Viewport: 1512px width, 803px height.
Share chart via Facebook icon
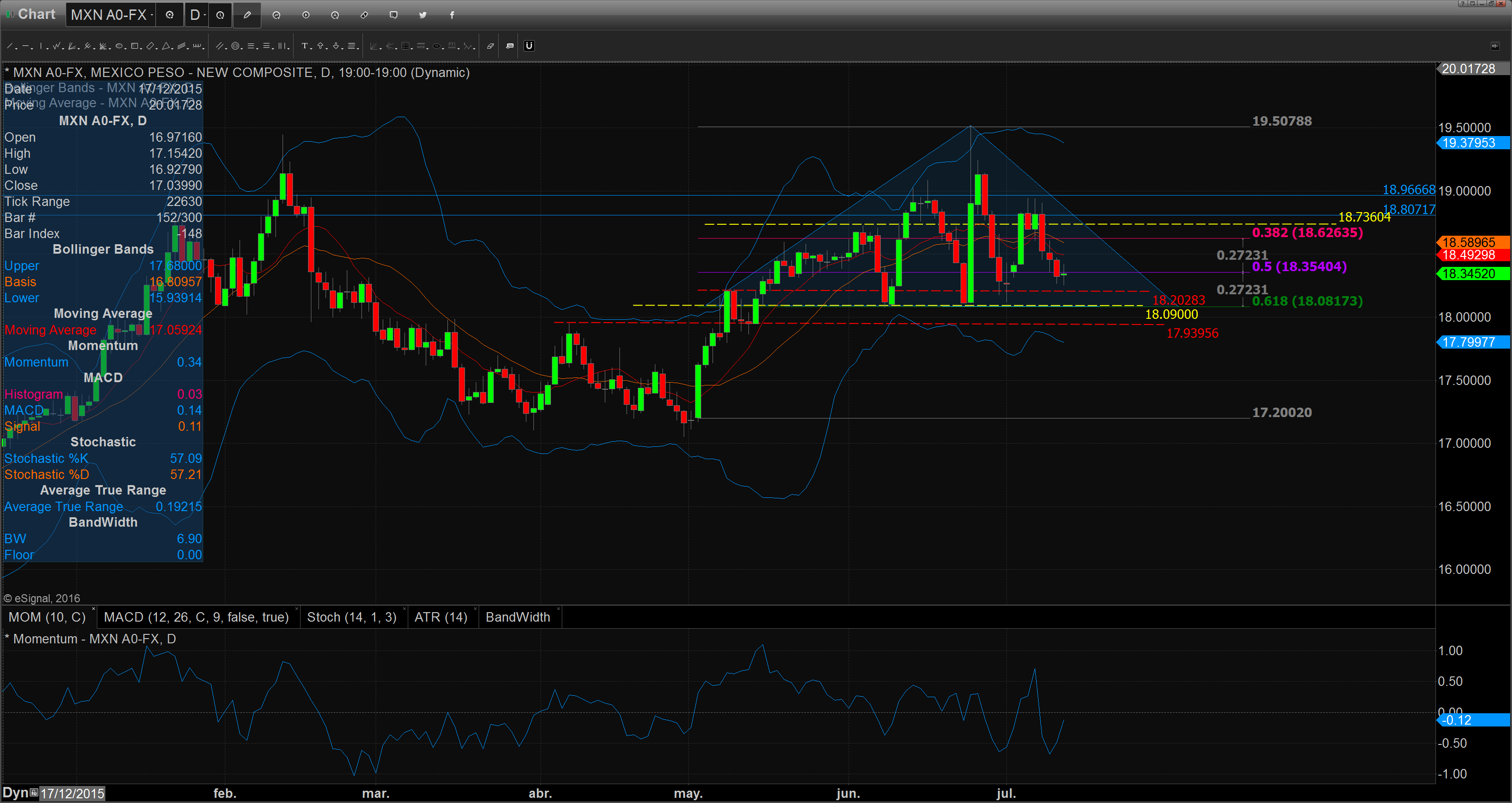tap(452, 15)
